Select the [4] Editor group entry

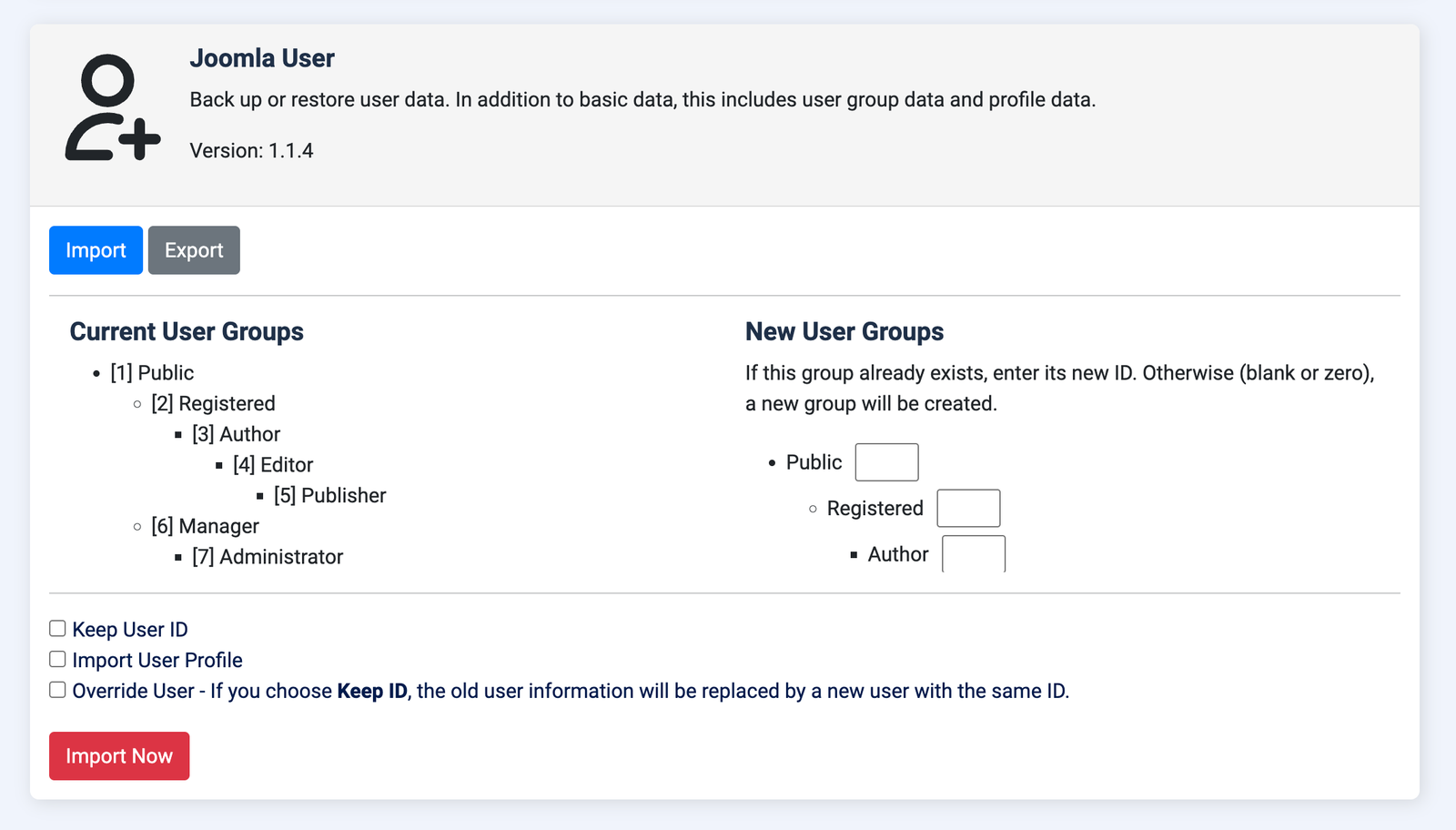click(273, 465)
